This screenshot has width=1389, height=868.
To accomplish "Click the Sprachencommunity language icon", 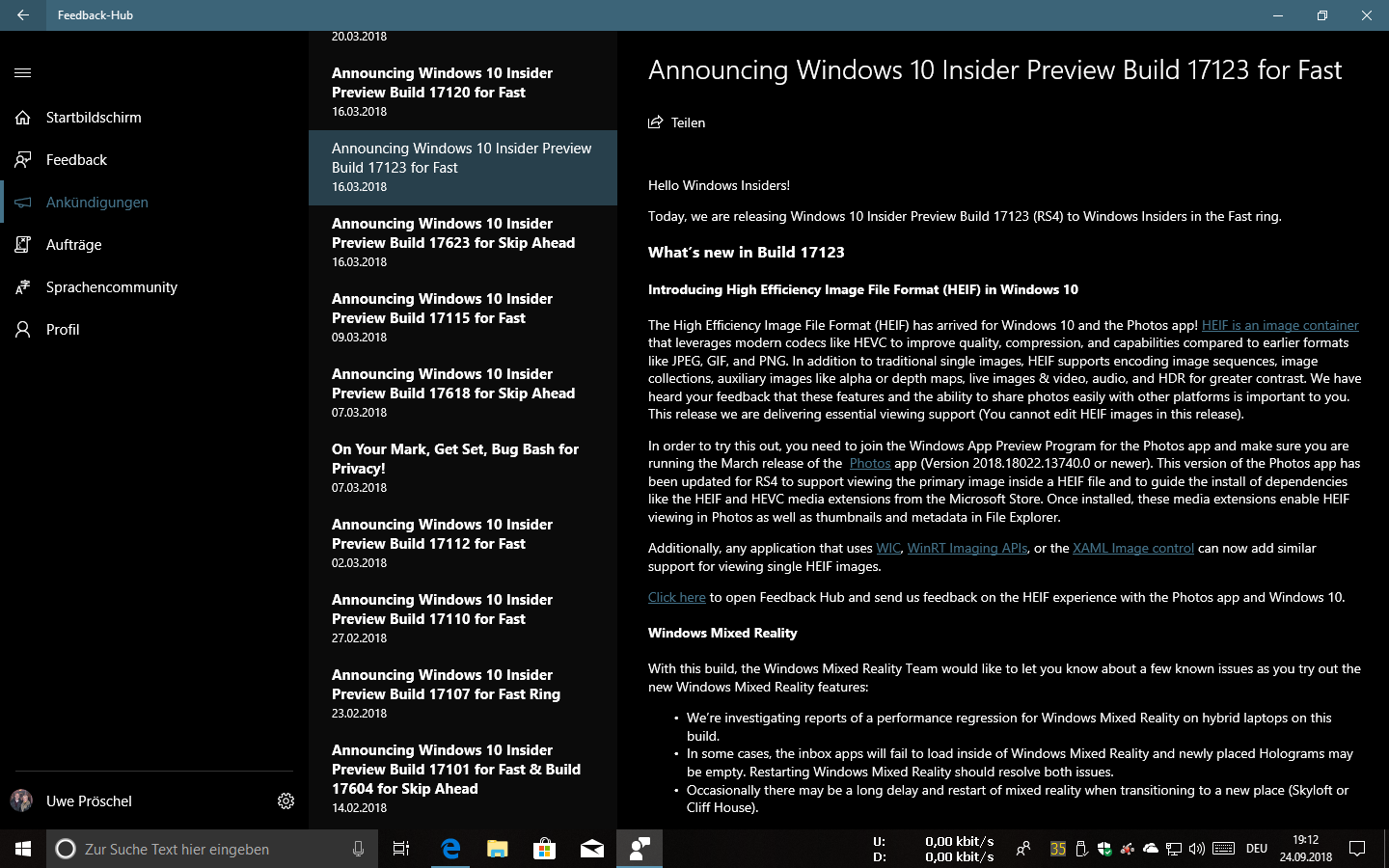I will point(23,287).
